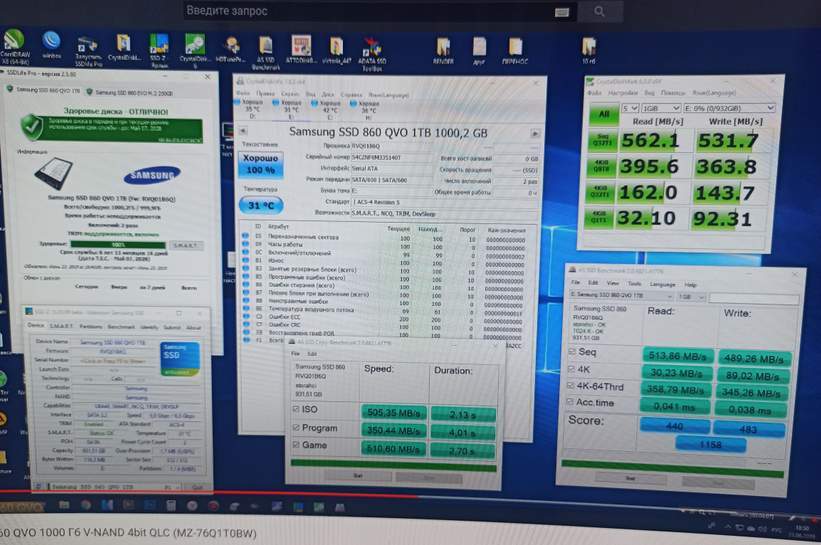Click the S.M.A.R.T. button in SSDLife Pro
Screen dimensions: 821x545
click(x=185, y=244)
